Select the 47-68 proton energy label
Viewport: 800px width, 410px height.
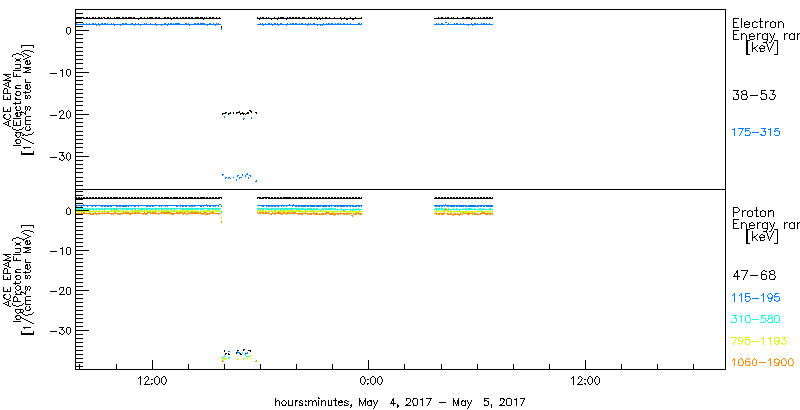click(x=754, y=276)
